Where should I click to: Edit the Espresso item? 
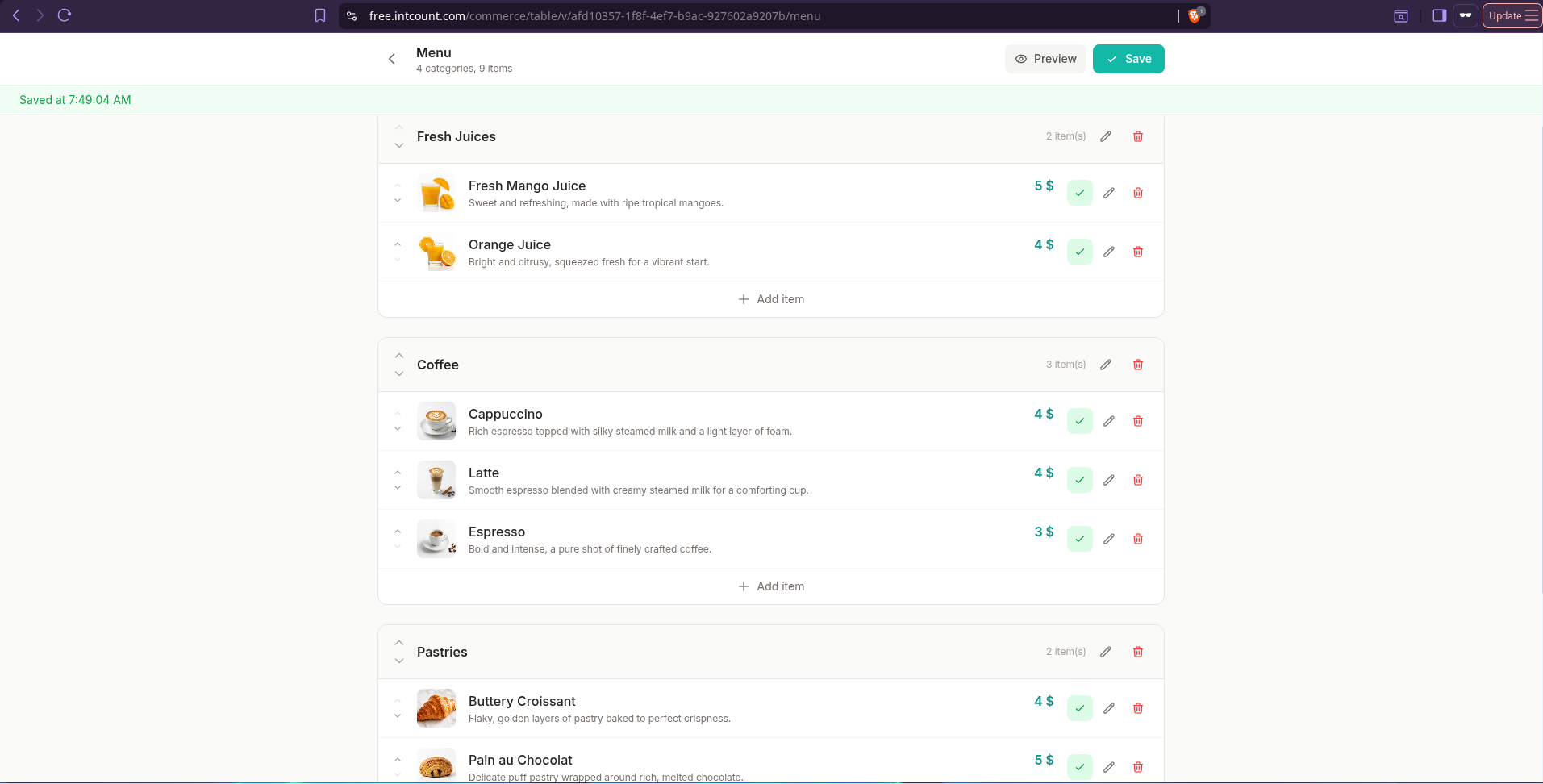pyautogui.click(x=1109, y=539)
